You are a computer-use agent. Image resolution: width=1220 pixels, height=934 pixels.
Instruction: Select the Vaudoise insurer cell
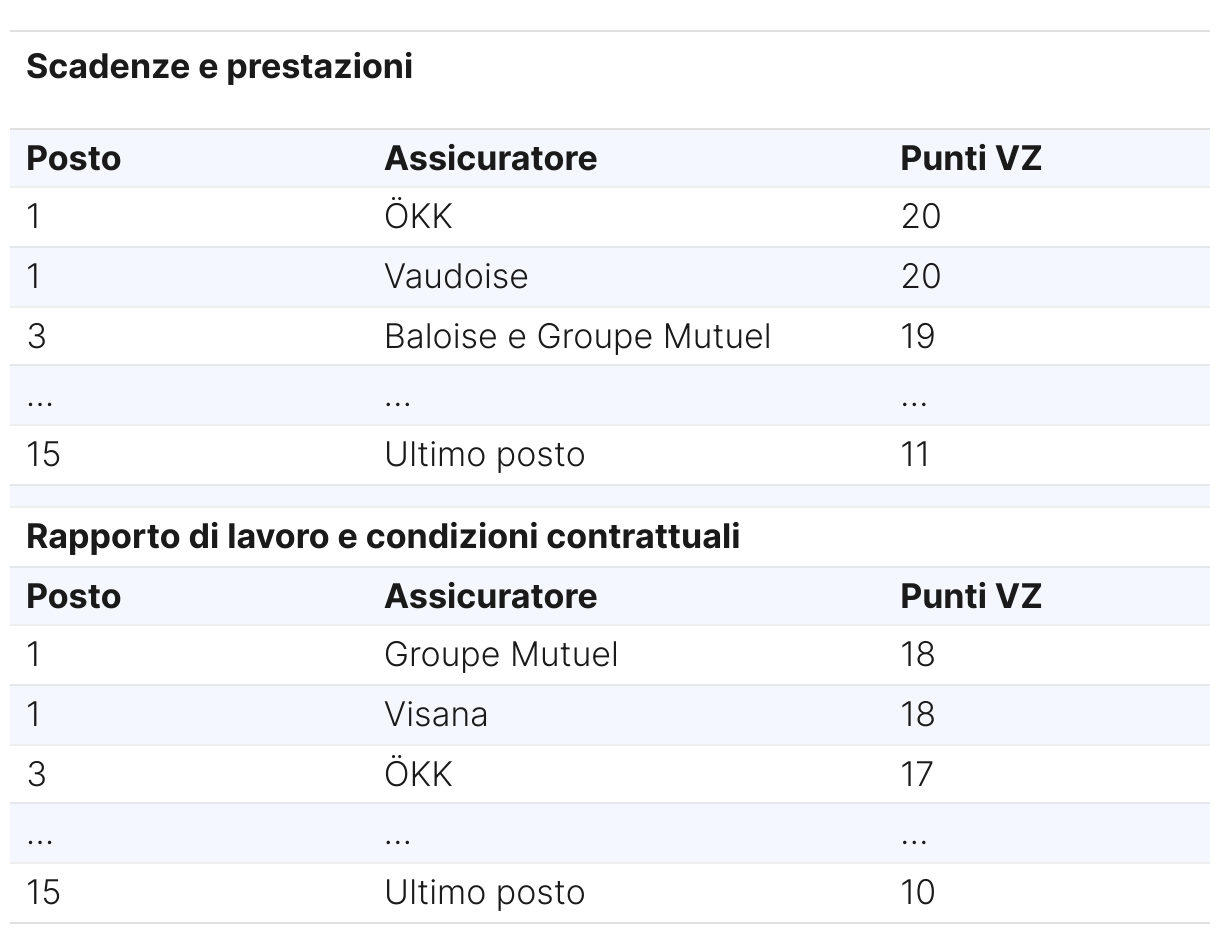point(456,276)
